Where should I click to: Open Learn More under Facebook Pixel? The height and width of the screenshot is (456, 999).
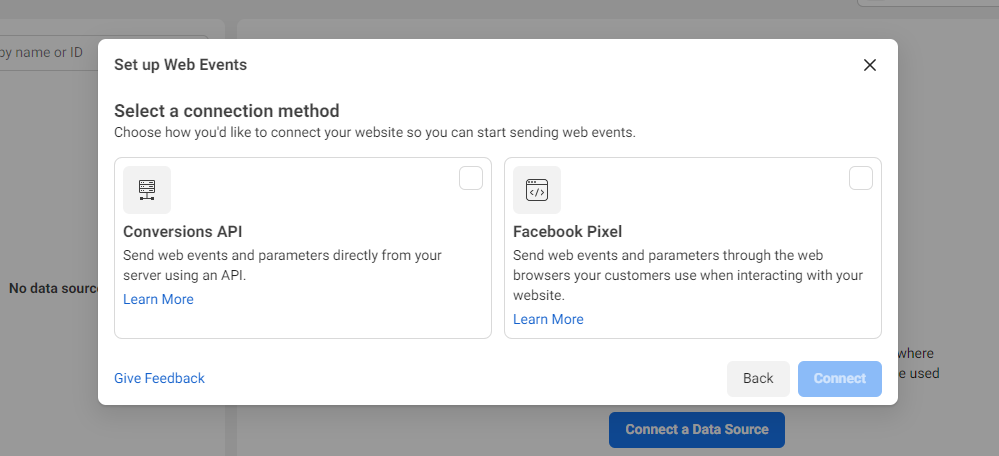click(x=548, y=319)
